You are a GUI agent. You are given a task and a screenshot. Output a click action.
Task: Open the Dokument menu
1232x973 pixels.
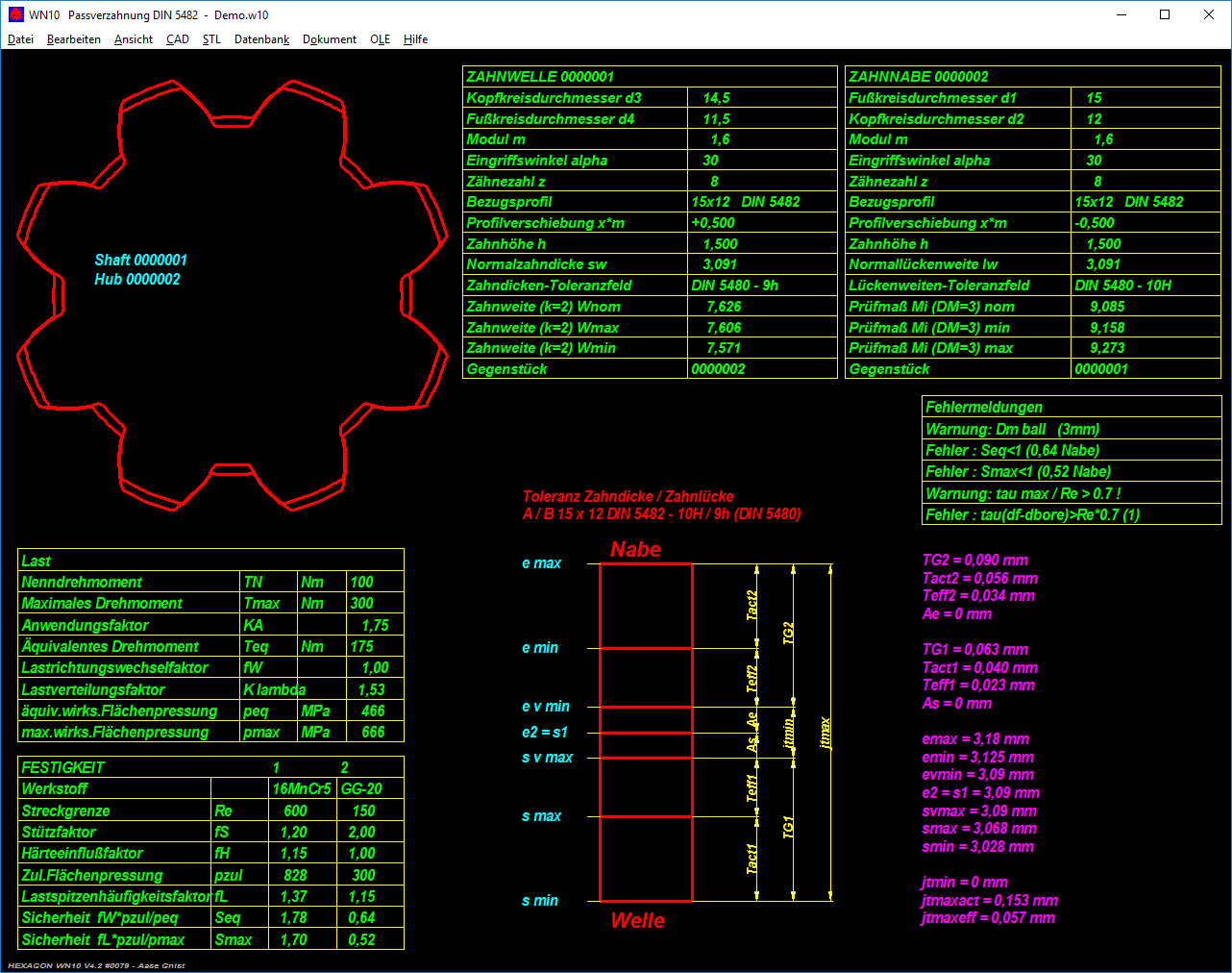tap(329, 39)
